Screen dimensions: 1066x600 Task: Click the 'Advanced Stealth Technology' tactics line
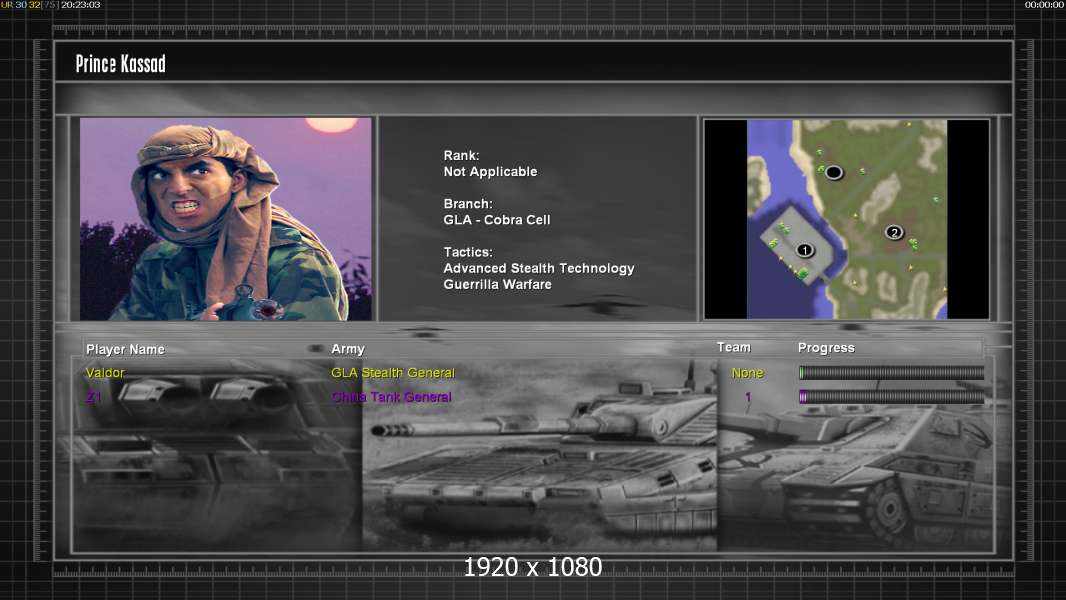pos(539,268)
